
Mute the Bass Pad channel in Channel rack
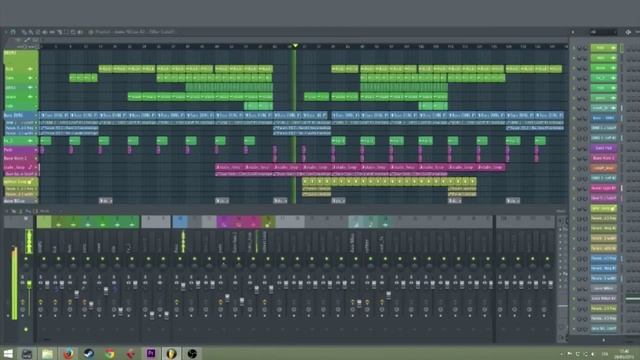(x=574, y=148)
